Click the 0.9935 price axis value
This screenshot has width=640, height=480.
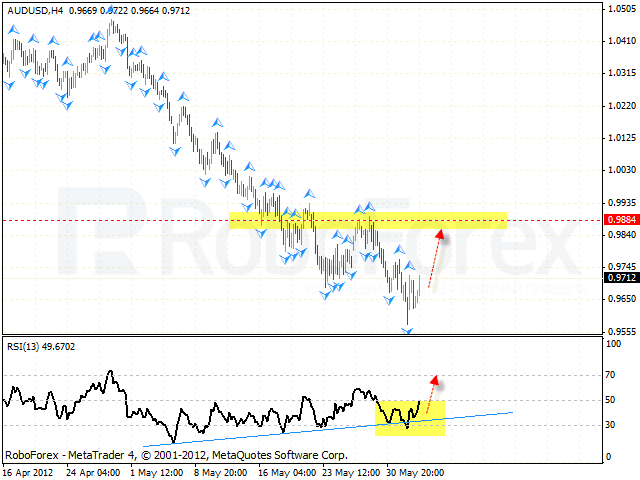[x=622, y=203]
